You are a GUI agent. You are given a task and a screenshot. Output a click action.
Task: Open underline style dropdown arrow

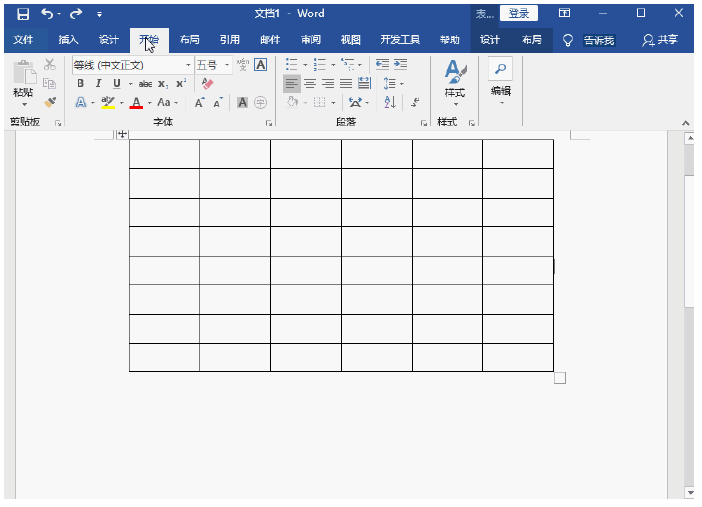(x=130, y=84)
